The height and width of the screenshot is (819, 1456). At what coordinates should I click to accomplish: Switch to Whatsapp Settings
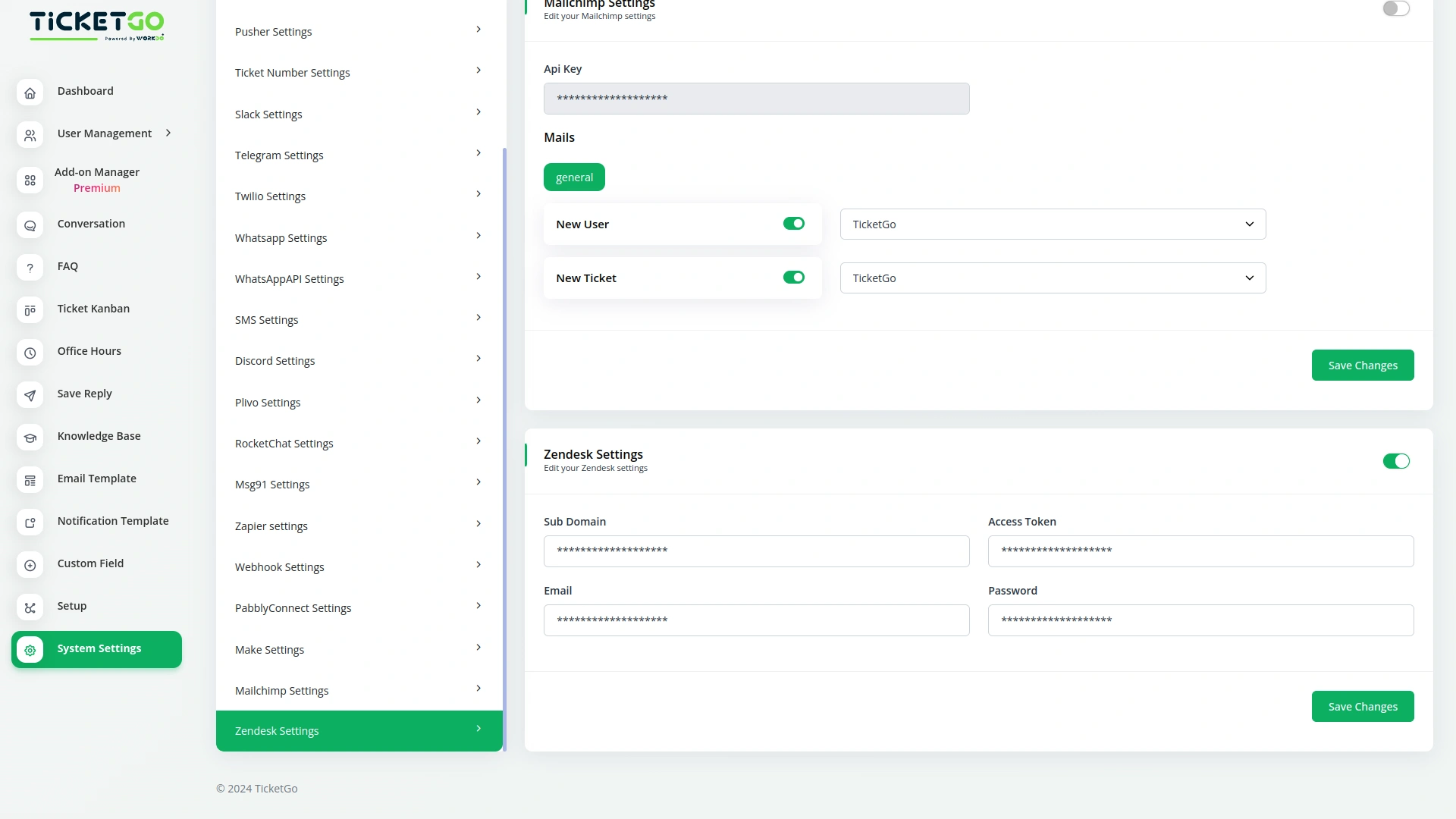[358, 237]
